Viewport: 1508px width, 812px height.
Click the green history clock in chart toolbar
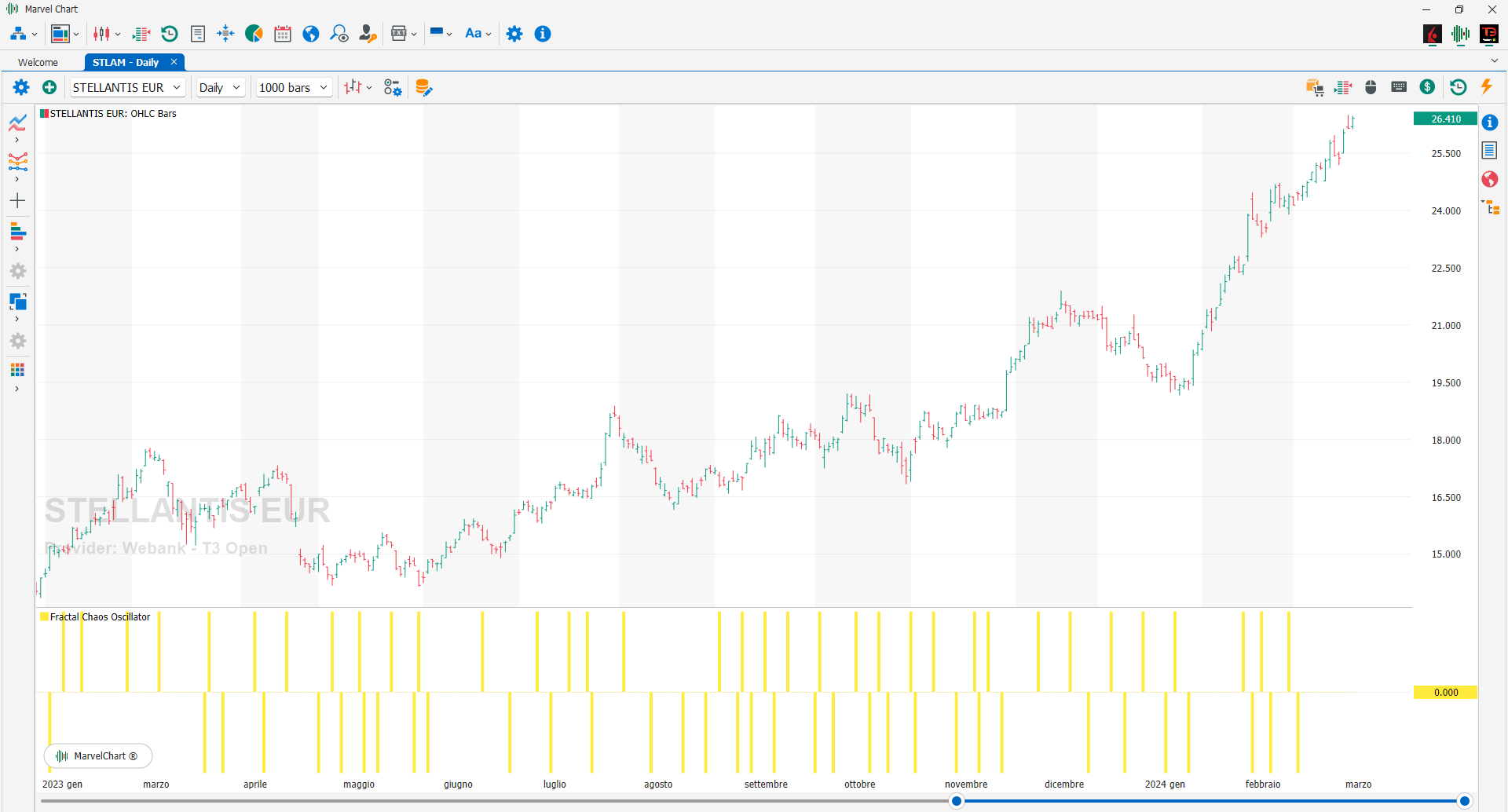click(1459, 87)
